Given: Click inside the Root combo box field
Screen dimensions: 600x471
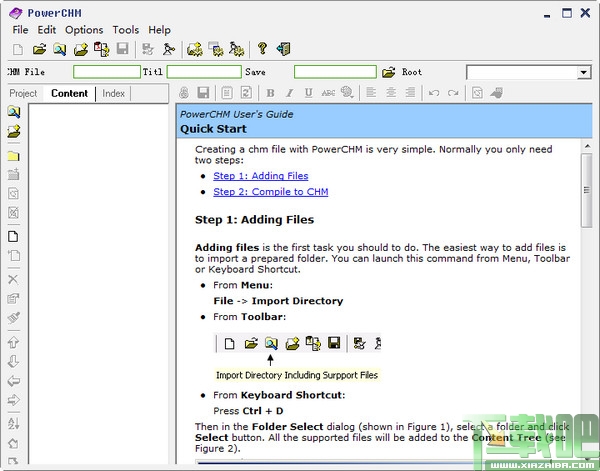Looking at the screenshot, I should point(522,72).
